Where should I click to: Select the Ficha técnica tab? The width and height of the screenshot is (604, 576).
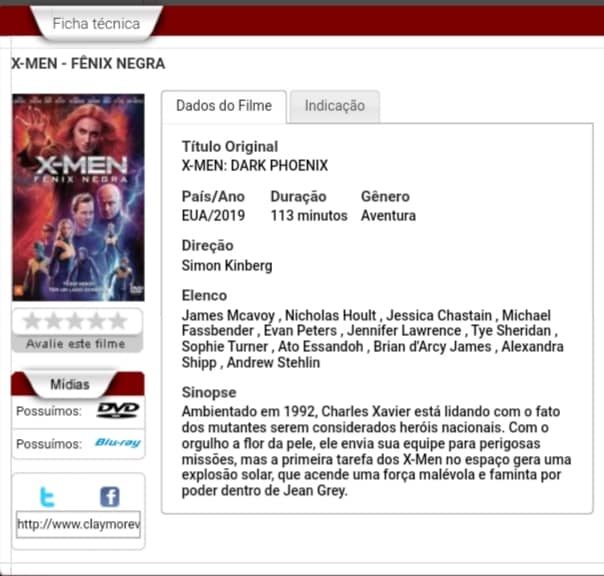tap(96, 24)
